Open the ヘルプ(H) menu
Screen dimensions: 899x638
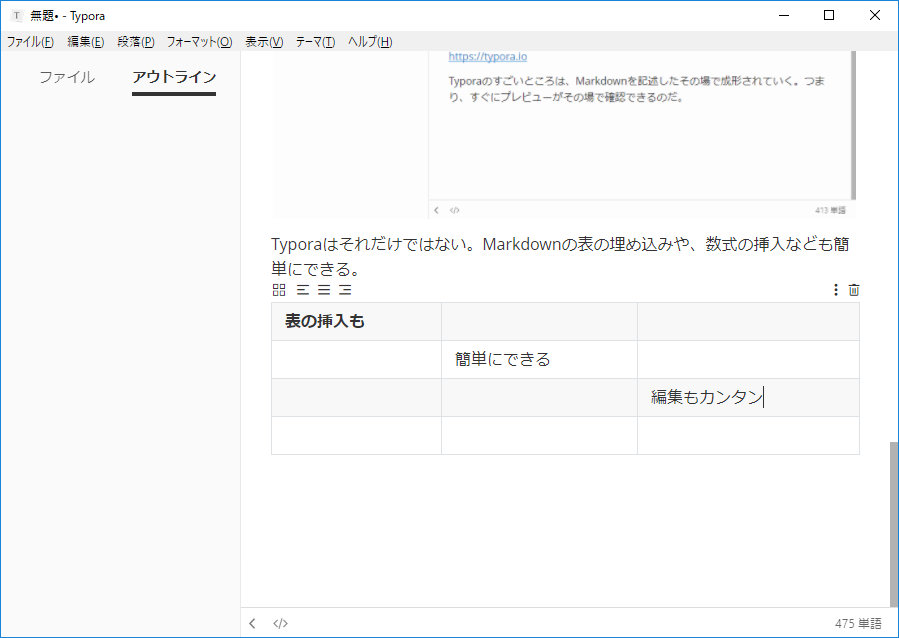(x=370, y=42)
